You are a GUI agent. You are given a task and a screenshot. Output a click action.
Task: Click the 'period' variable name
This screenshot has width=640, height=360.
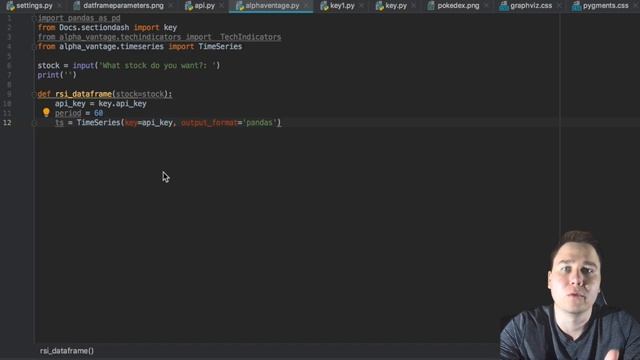tap(68, 113)
